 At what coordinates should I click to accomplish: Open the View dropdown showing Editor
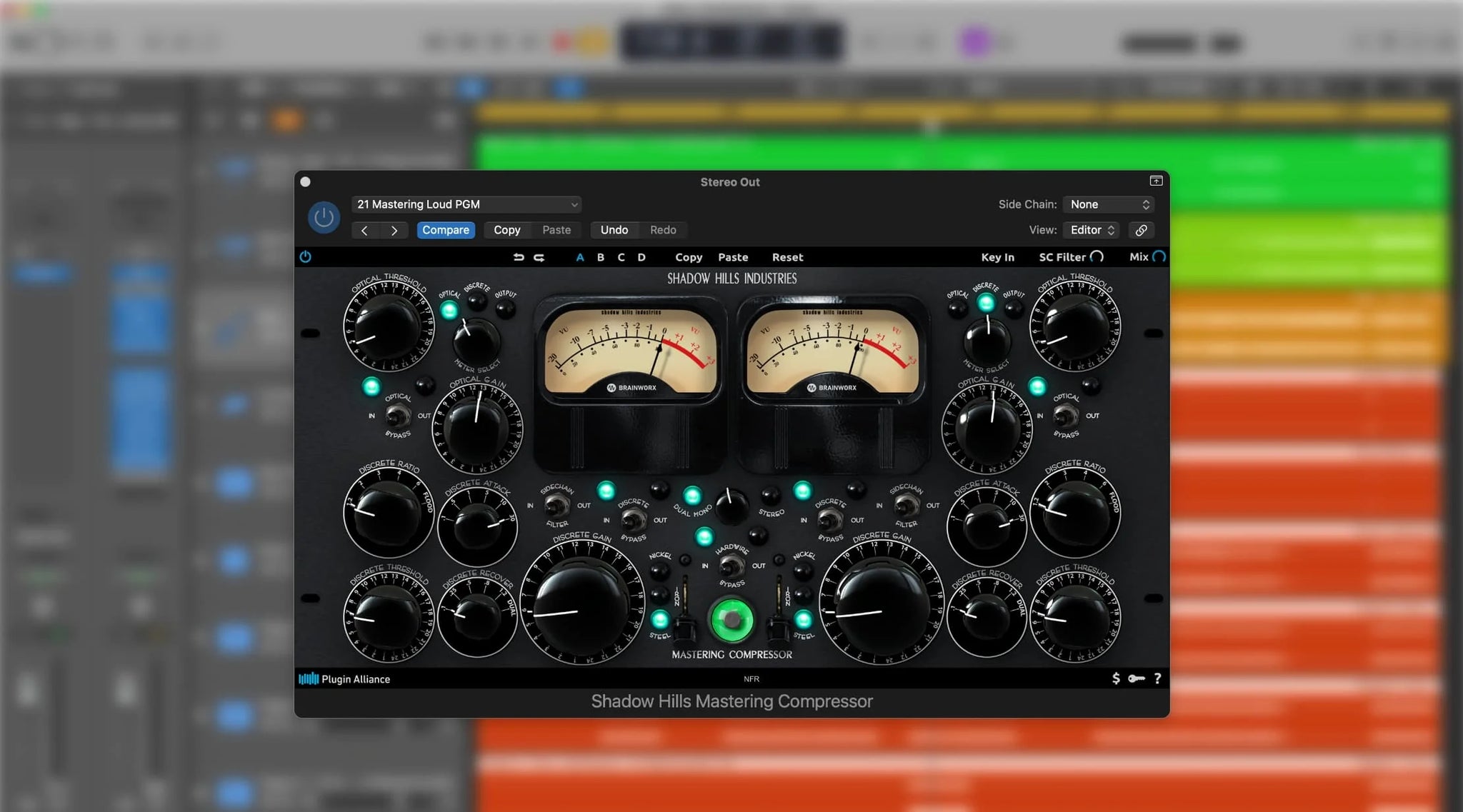click(x=1090, y=230)
